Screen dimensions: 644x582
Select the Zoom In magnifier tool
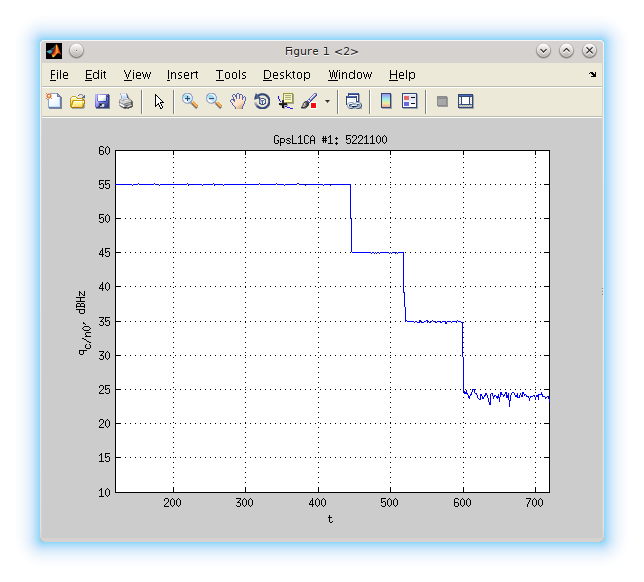coord(189,101)
